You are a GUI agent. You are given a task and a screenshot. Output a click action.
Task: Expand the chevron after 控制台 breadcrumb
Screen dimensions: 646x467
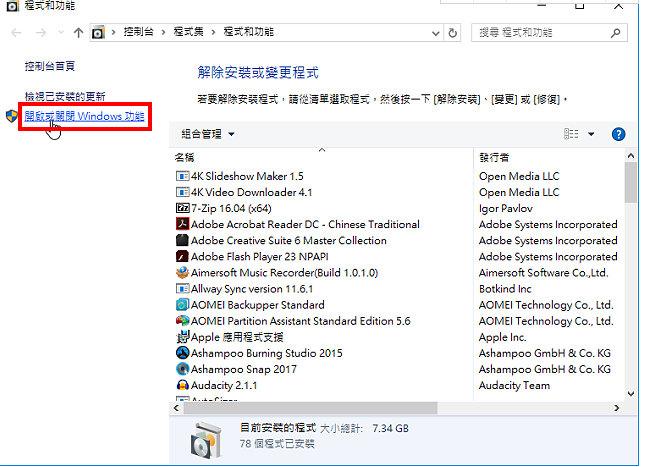tap(164, 32)
